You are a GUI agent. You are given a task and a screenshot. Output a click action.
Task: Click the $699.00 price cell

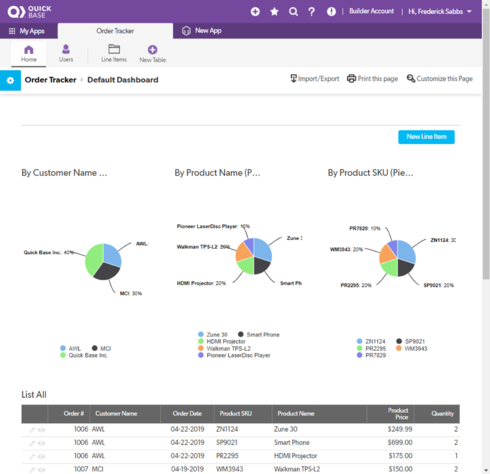pyautogui.click(x=400, y=443)
